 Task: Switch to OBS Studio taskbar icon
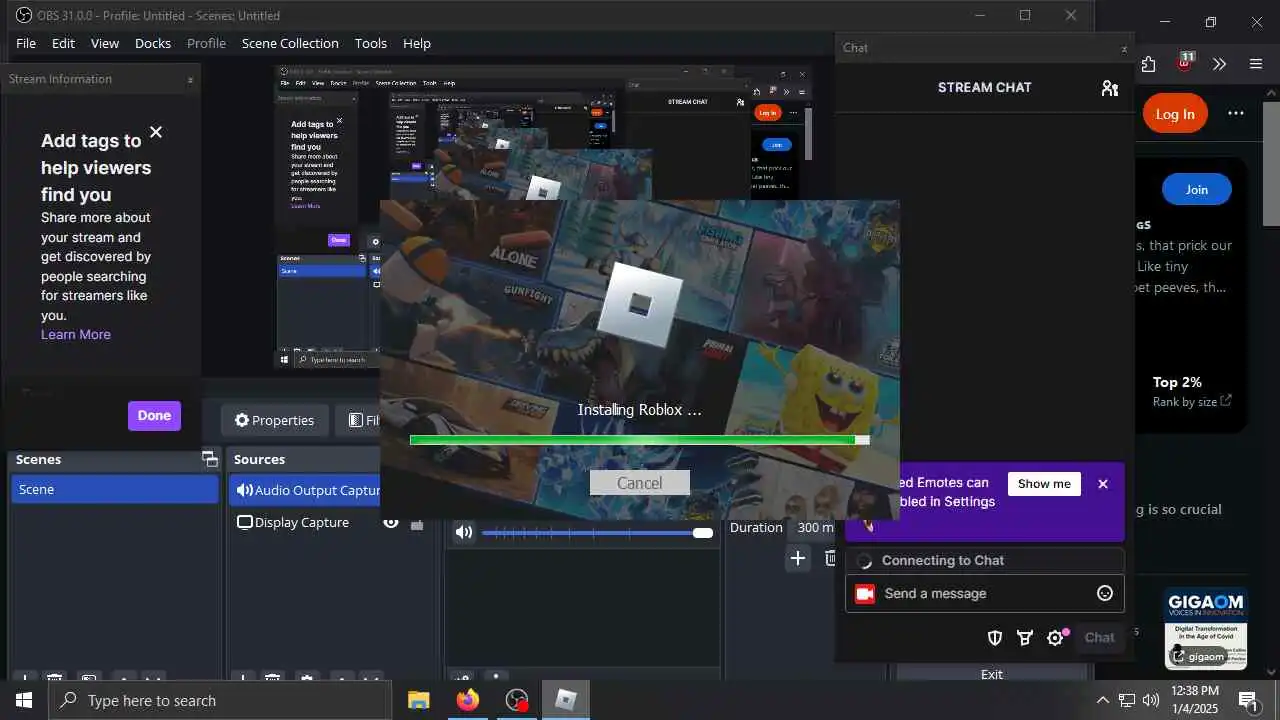[x=516, y=700]
